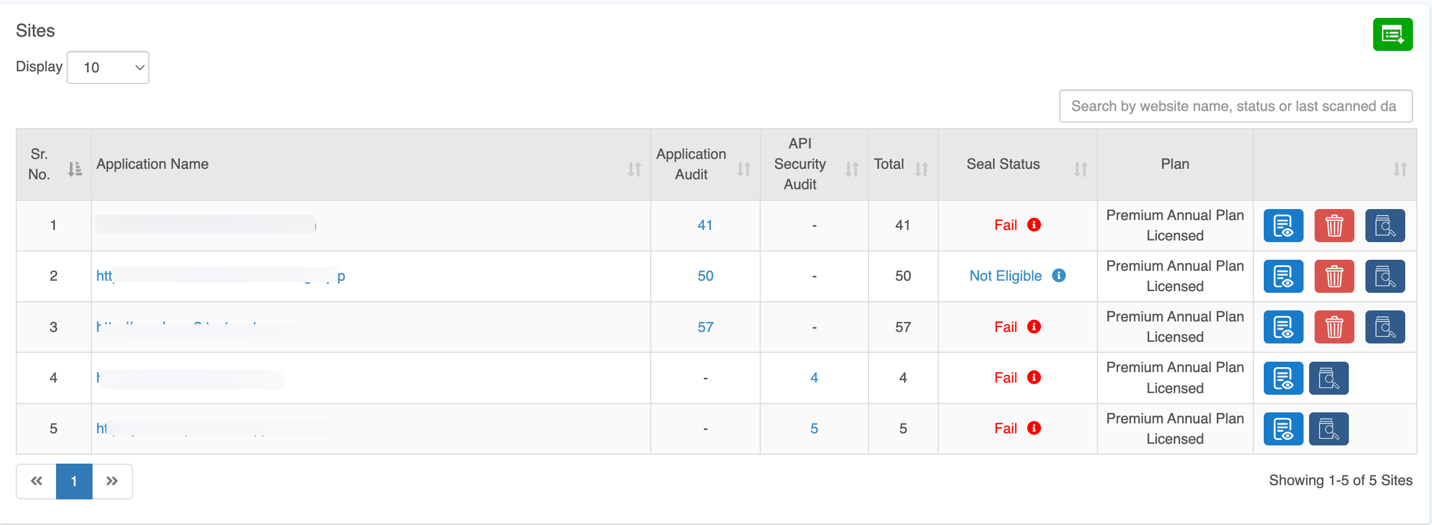Click the Not Eligible info icon

[x=1059, y=276]
